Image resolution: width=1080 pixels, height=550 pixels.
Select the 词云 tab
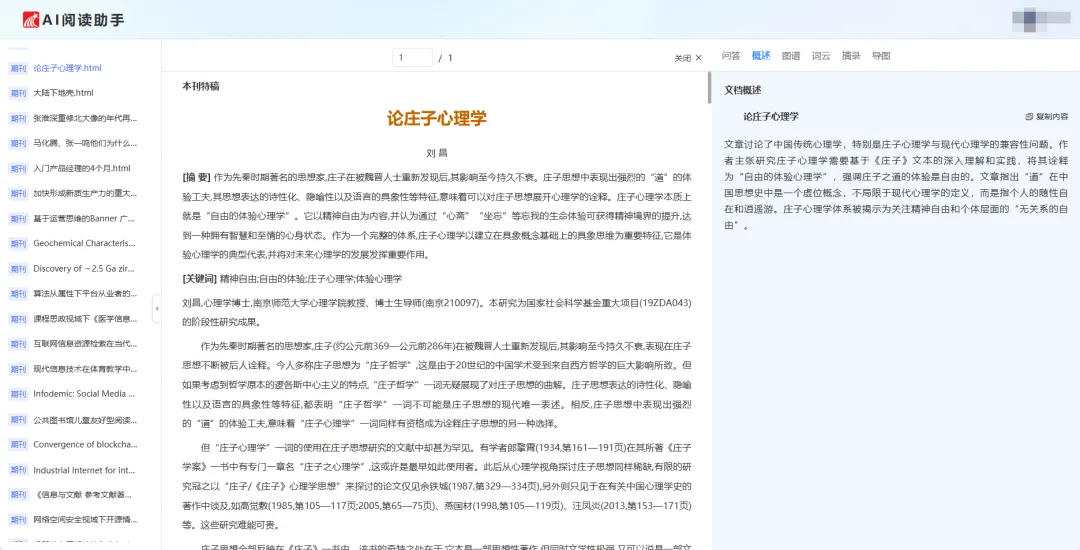pos(821,56)
